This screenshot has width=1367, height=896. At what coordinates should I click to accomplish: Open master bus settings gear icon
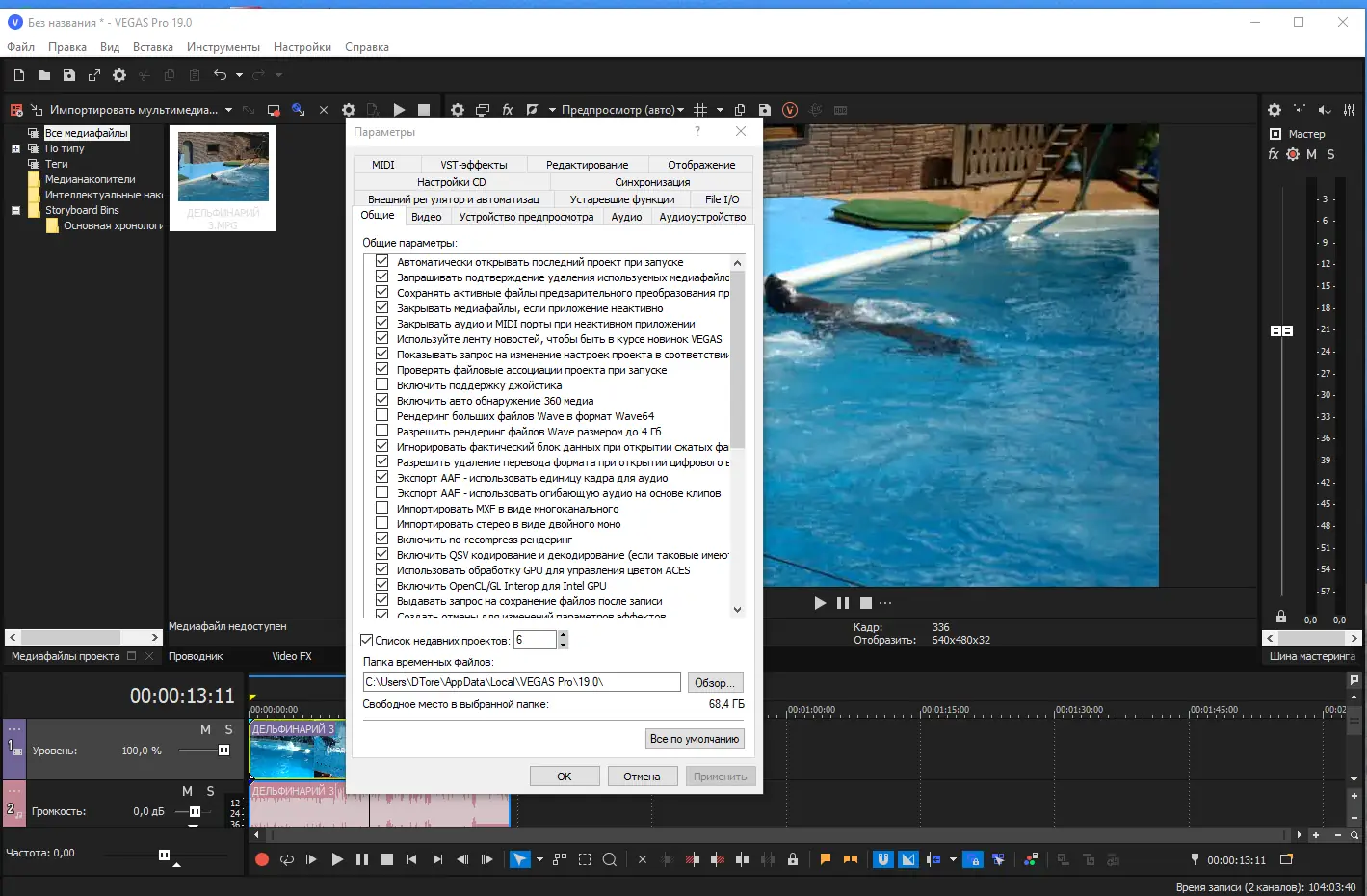tap(1275, 110)
